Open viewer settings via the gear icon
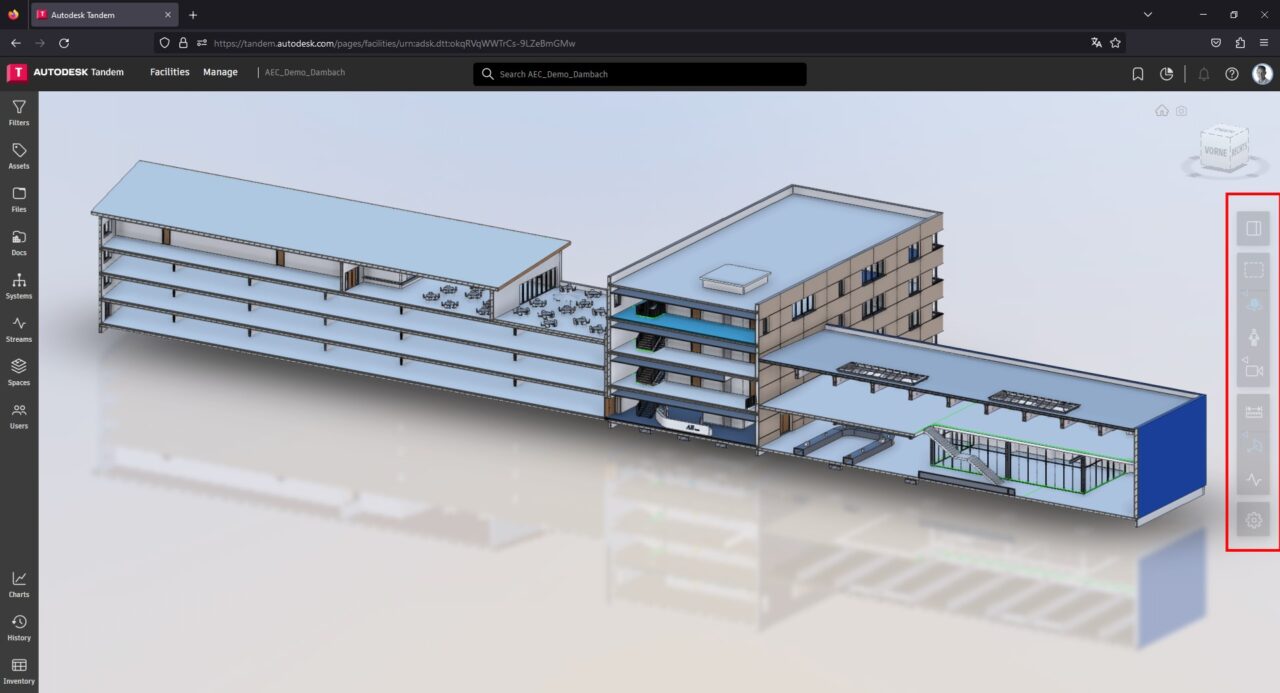Image resolution: width=1280 pixels, height=693 pixels. 1253,520
